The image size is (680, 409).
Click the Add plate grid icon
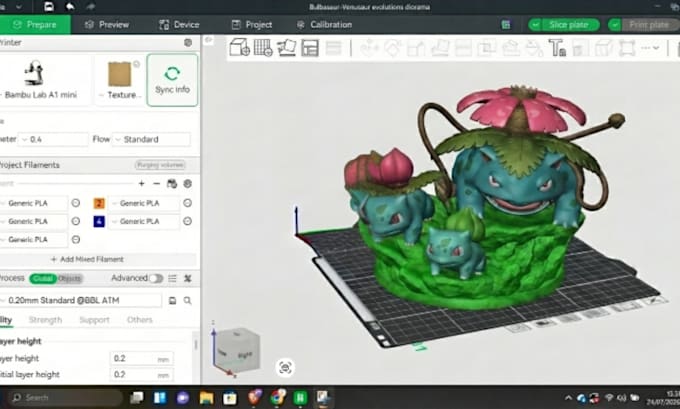click(x=263, y=47)
